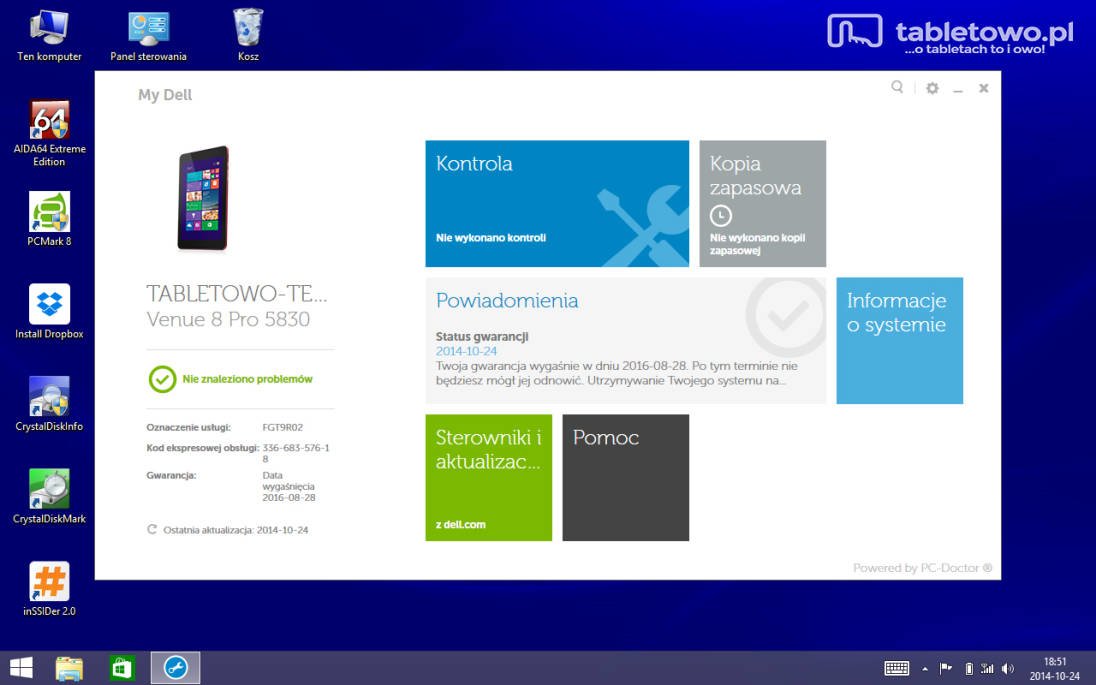The height and width of the screenshot is (685, 1096).
Task: Open the Sterowniki i aktualizacje tile
Action: [489, 477]
